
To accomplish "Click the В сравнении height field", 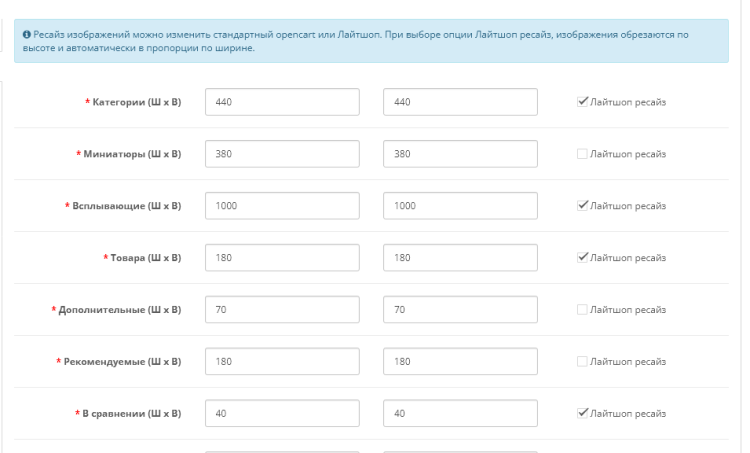I will pyautogui.click(x=460, y=413).
